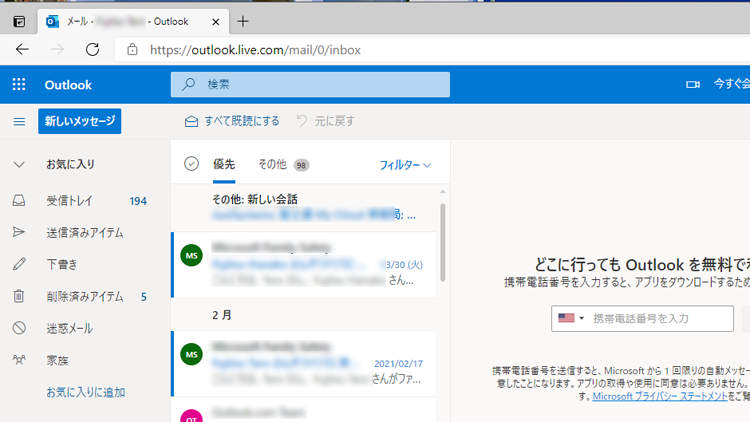Compose with 新しいメッセージ button
The image size is (750, 422).
[80, 121]
